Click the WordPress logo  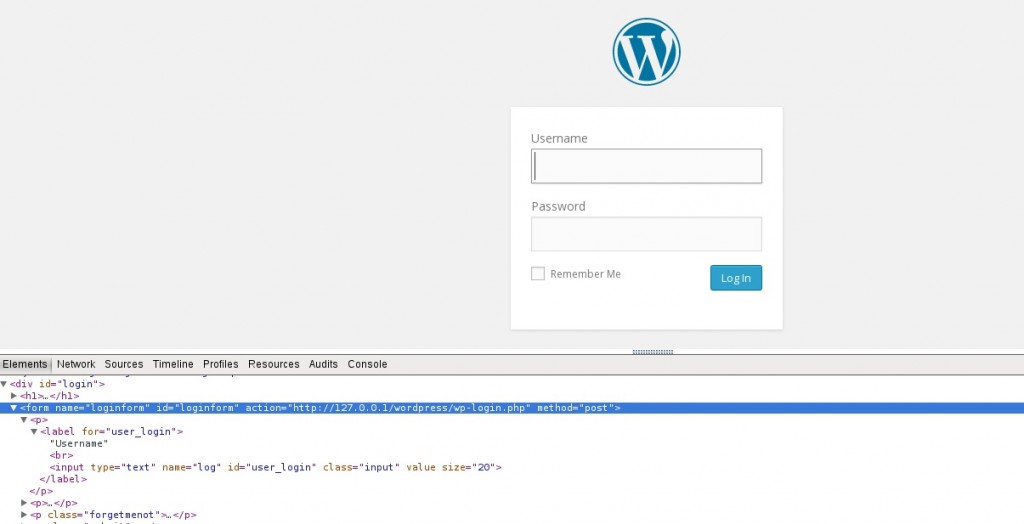(x=647, y=52)
